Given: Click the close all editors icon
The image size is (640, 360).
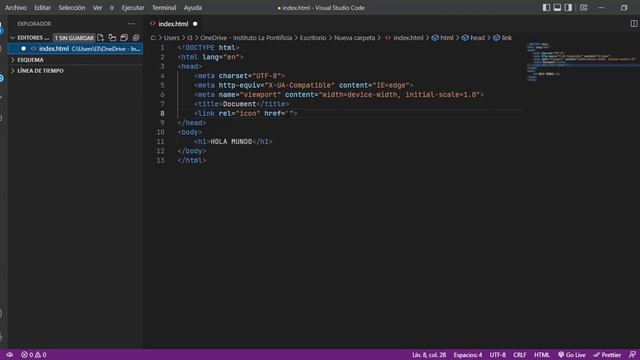Looking at the screenshot, I should (x=136, y=38).
